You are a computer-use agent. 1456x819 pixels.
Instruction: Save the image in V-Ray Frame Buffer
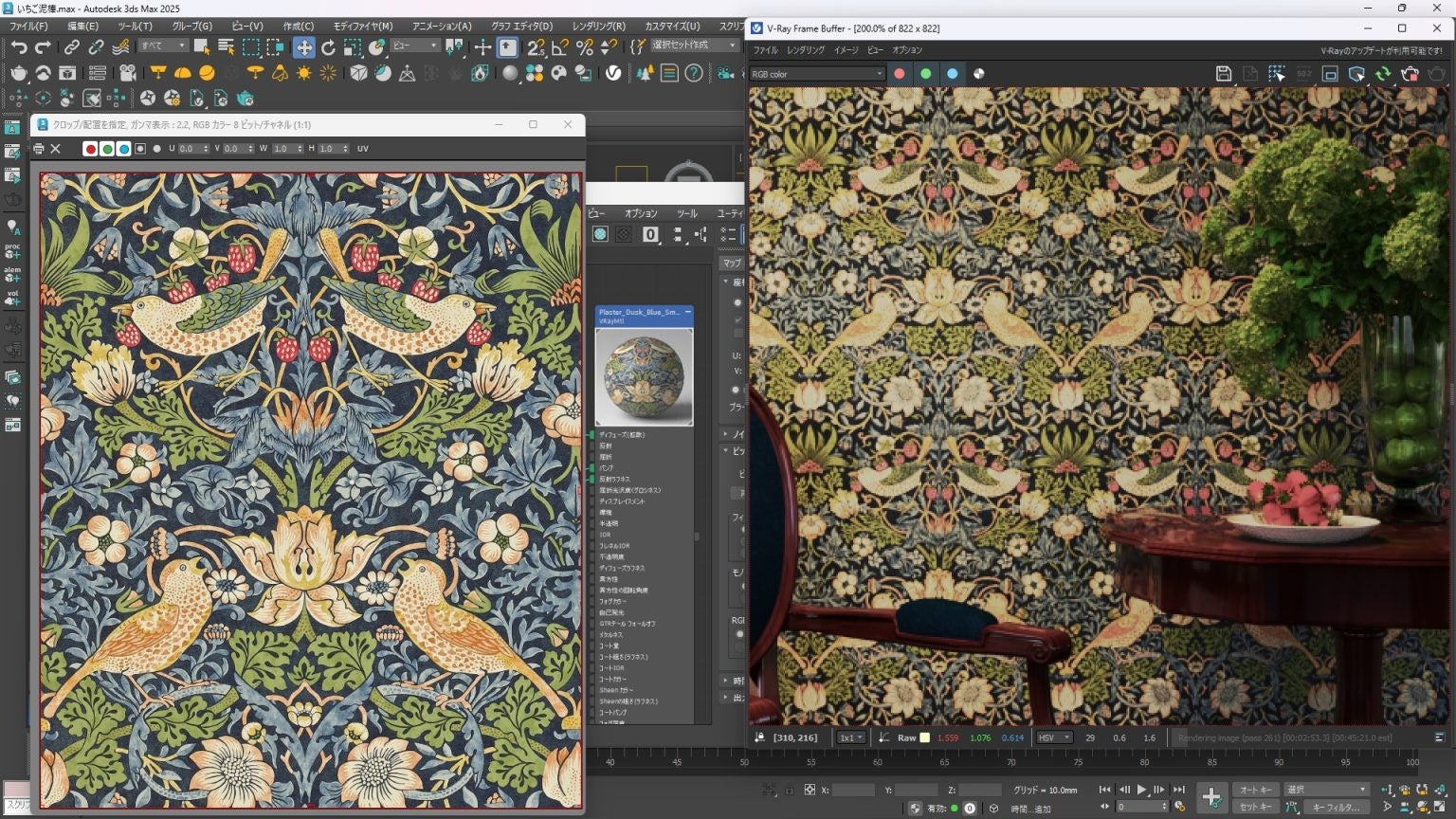coord(1224,74)
